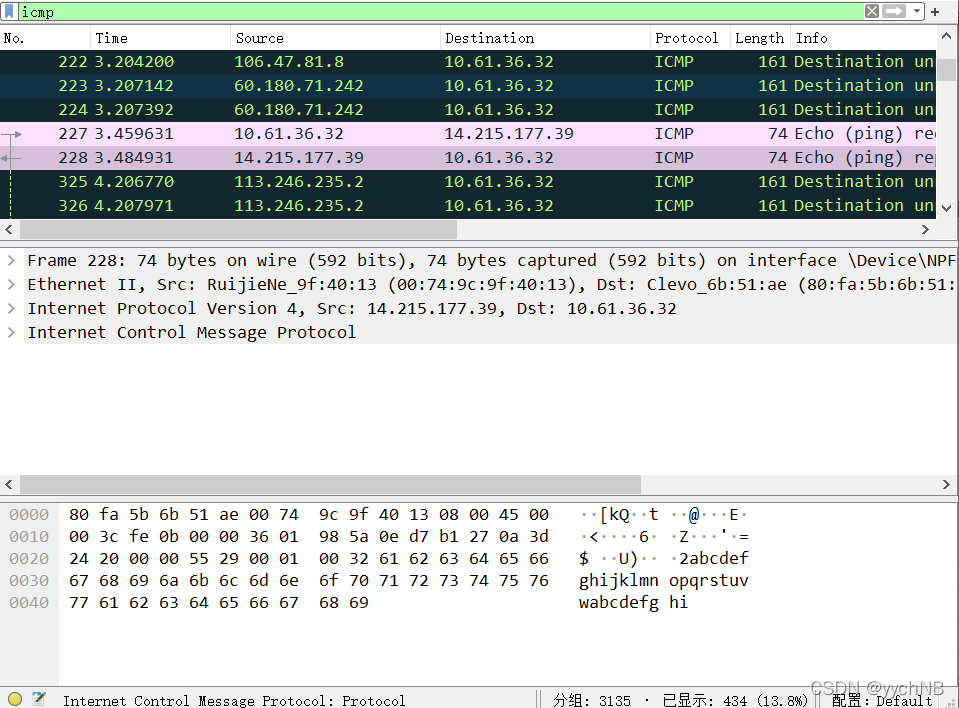
Task: Select packet 227 echo ping request
Action: (x=468, y=134)
